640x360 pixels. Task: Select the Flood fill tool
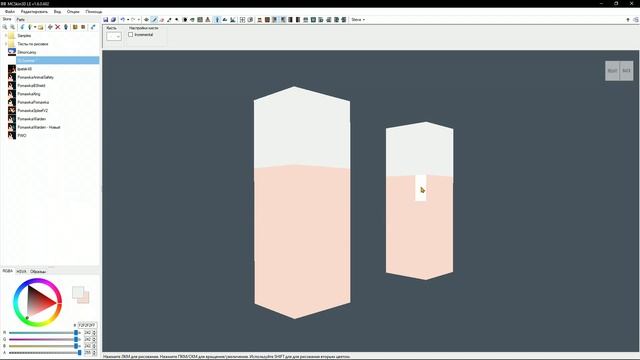pyautogui.click(x=192, y=20)
